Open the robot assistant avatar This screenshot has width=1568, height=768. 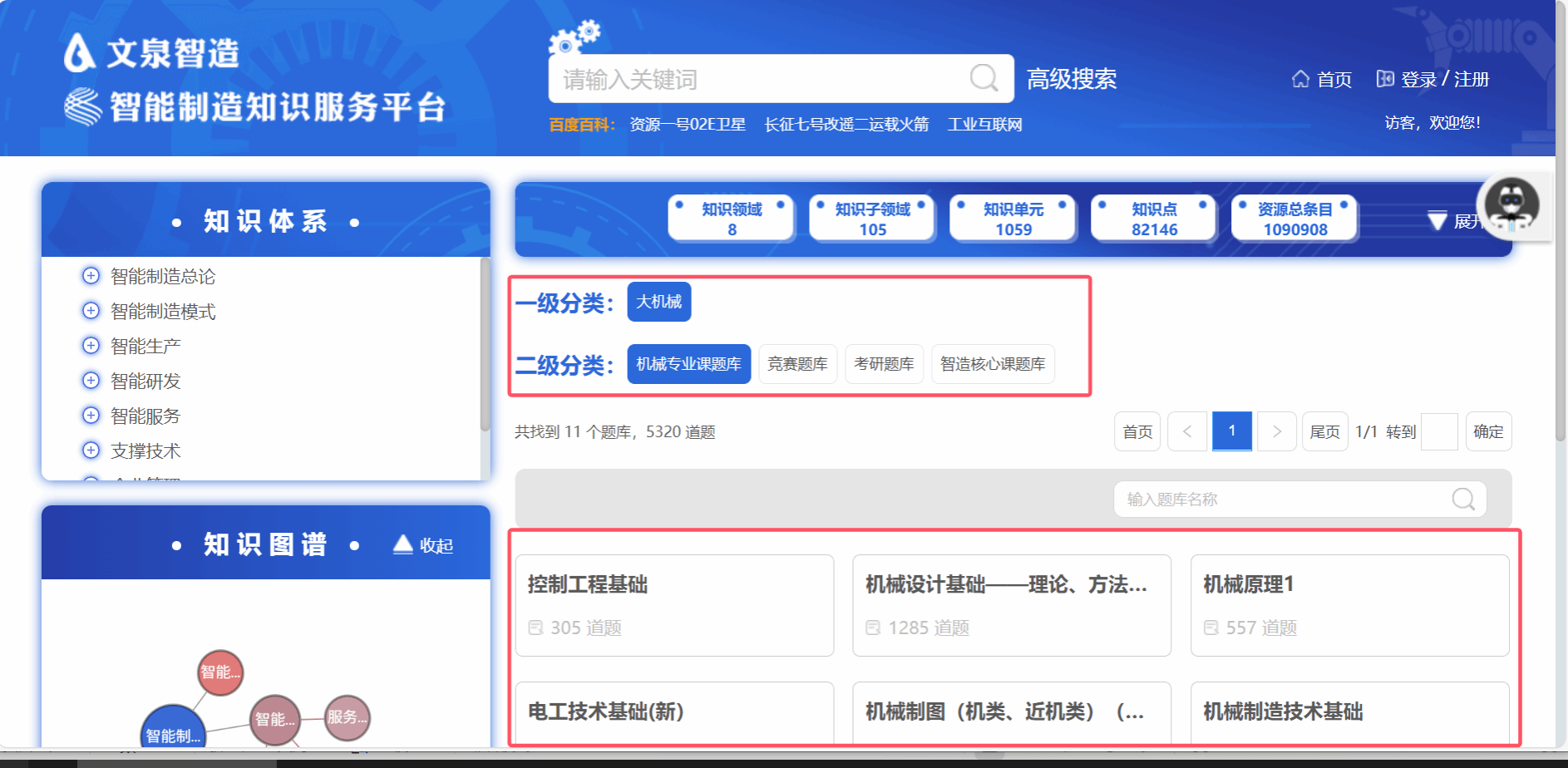point(1511,205)
